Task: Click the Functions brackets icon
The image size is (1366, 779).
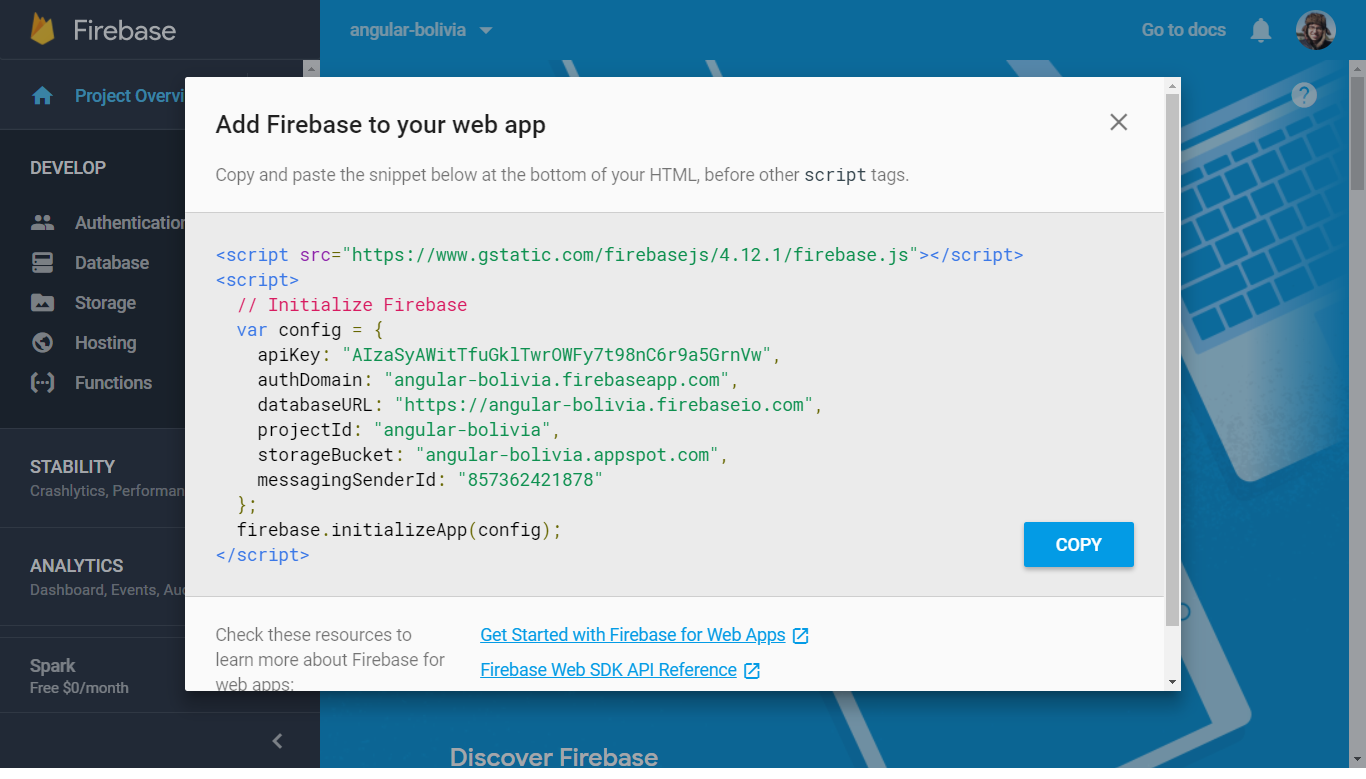Action: (x=42, y=383)
